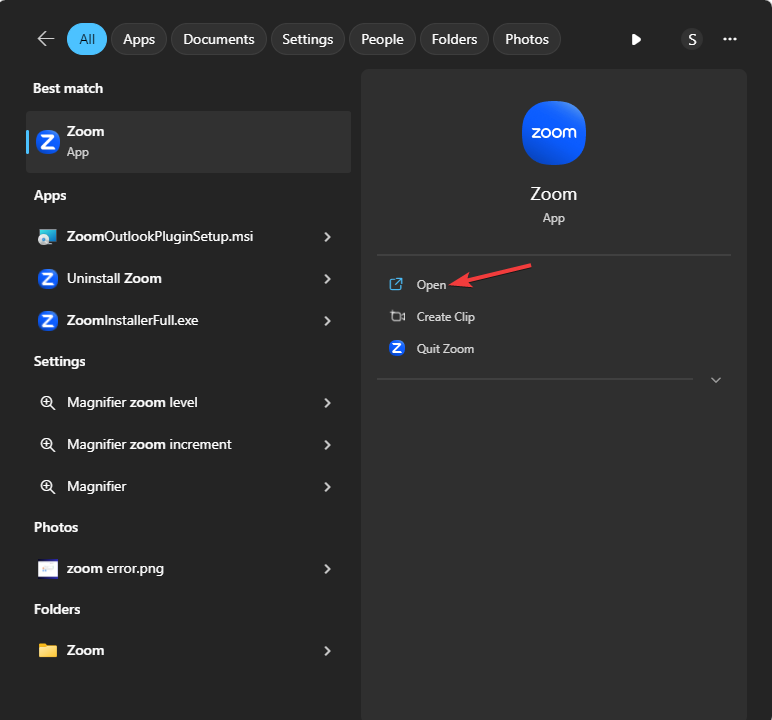772x720 pixels.
Task: Expand the Magnifier zoom increment chevron
Action: (x=327, y=445)
